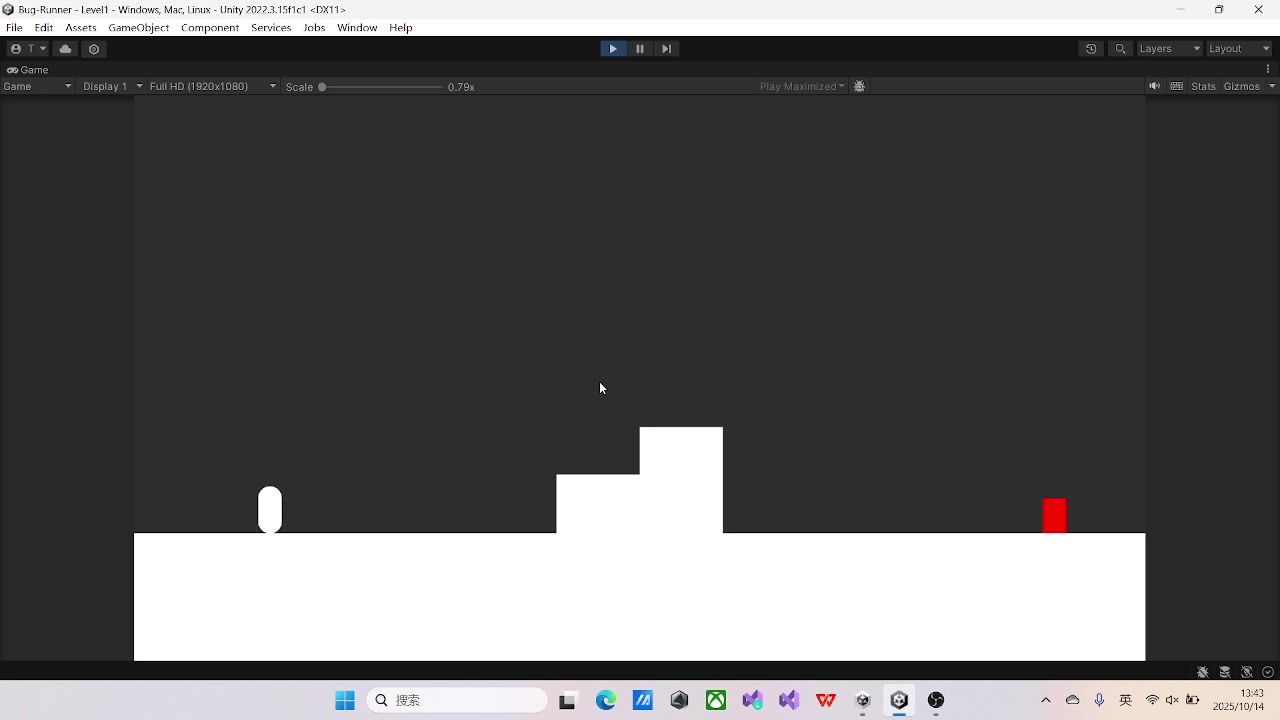The width and height of the screenshot is (1280, 720).
Task: Open Unity Version Control hexagon icon
Action: (x=94, y=49)
